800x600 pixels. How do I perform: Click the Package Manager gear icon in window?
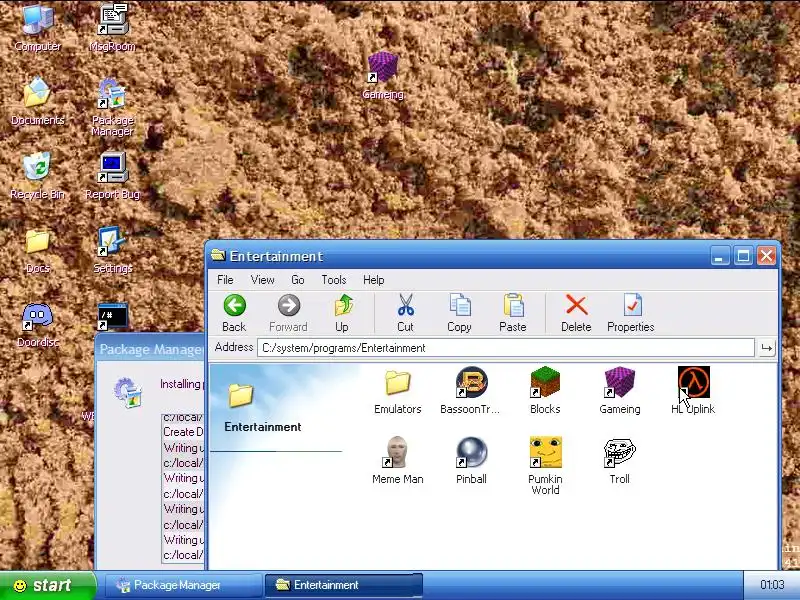128,393
